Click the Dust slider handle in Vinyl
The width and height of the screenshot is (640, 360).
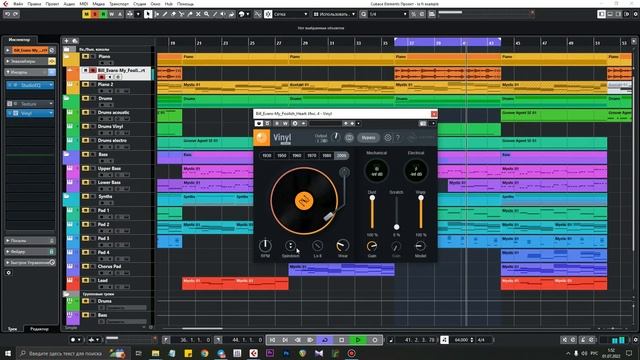point(372,198)
